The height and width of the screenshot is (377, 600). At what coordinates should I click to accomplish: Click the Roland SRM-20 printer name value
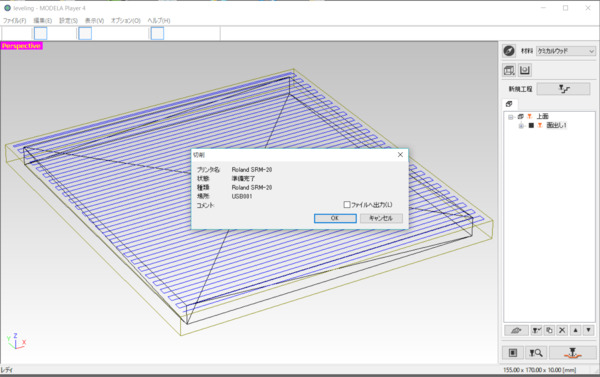pos(252,170)
